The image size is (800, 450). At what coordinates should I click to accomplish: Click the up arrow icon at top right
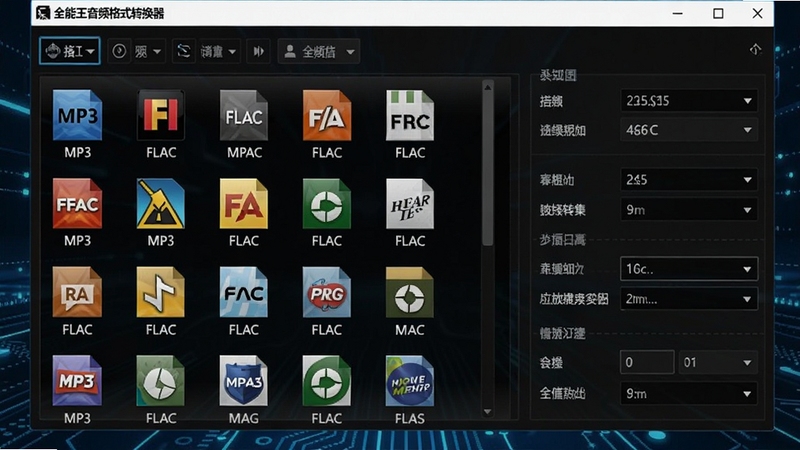[756, 49]
